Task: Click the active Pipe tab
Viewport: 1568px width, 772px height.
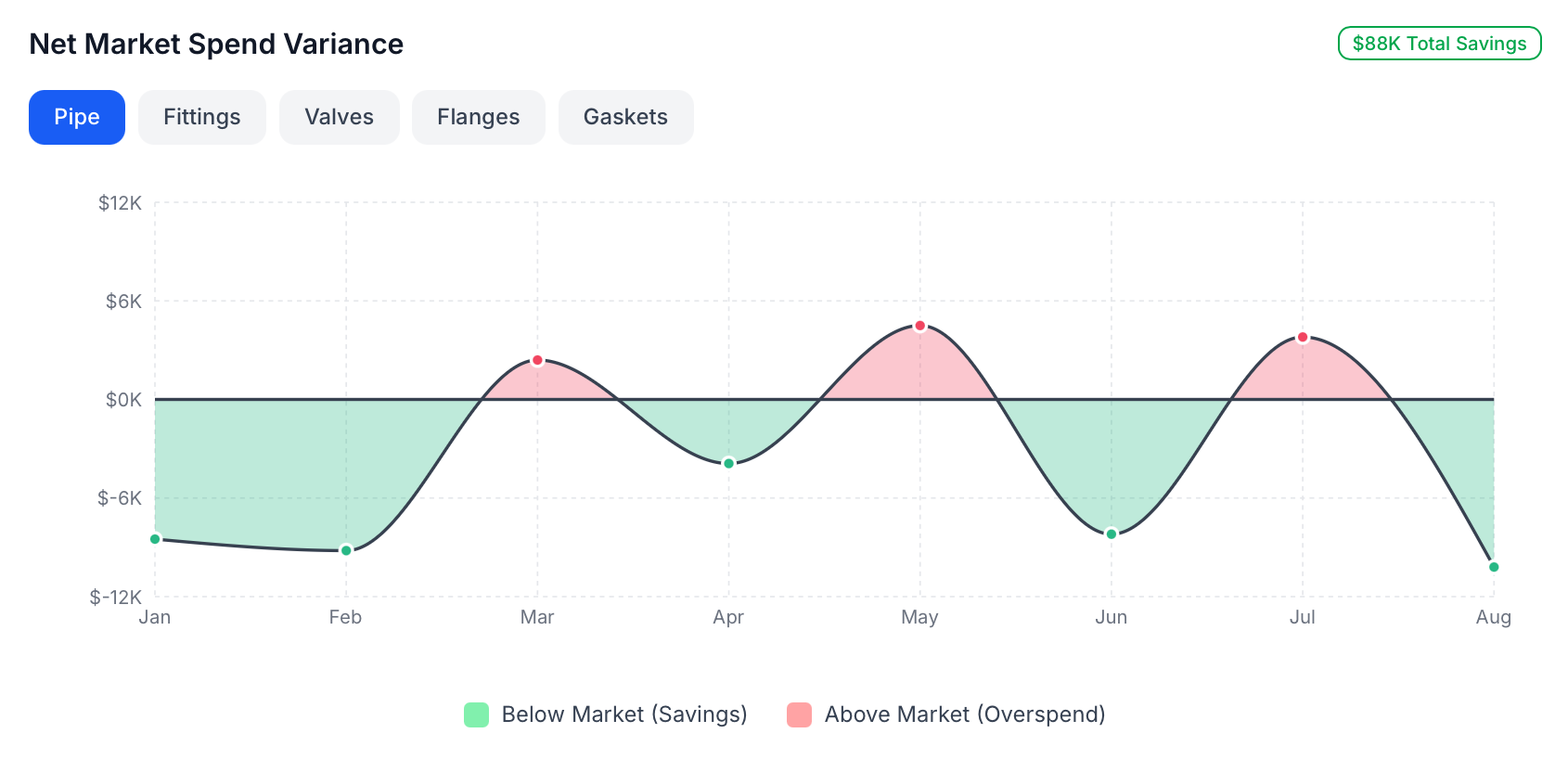Action: tap(76, 117)
